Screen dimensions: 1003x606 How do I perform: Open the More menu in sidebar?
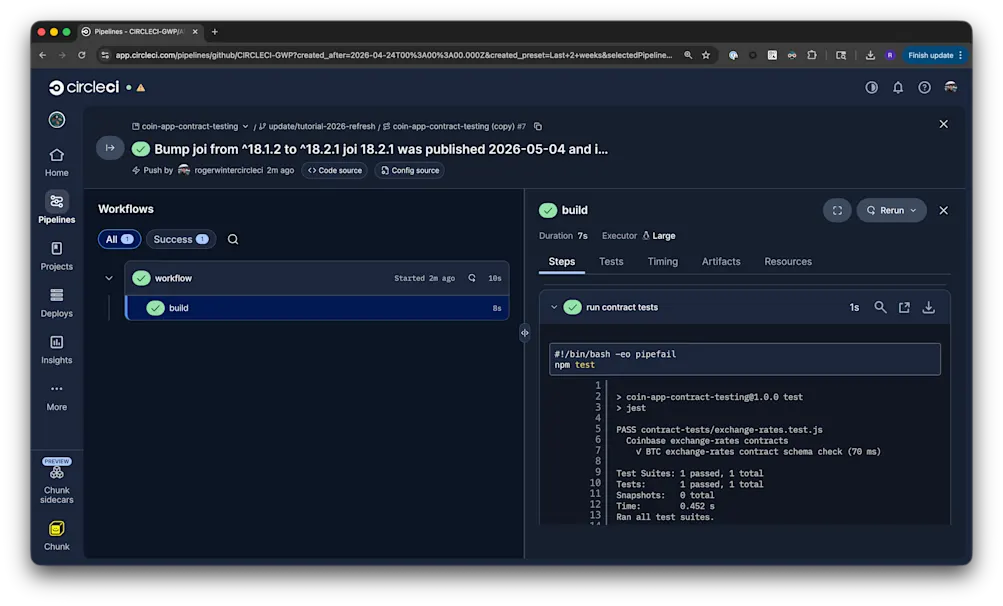tap(56, 397)
